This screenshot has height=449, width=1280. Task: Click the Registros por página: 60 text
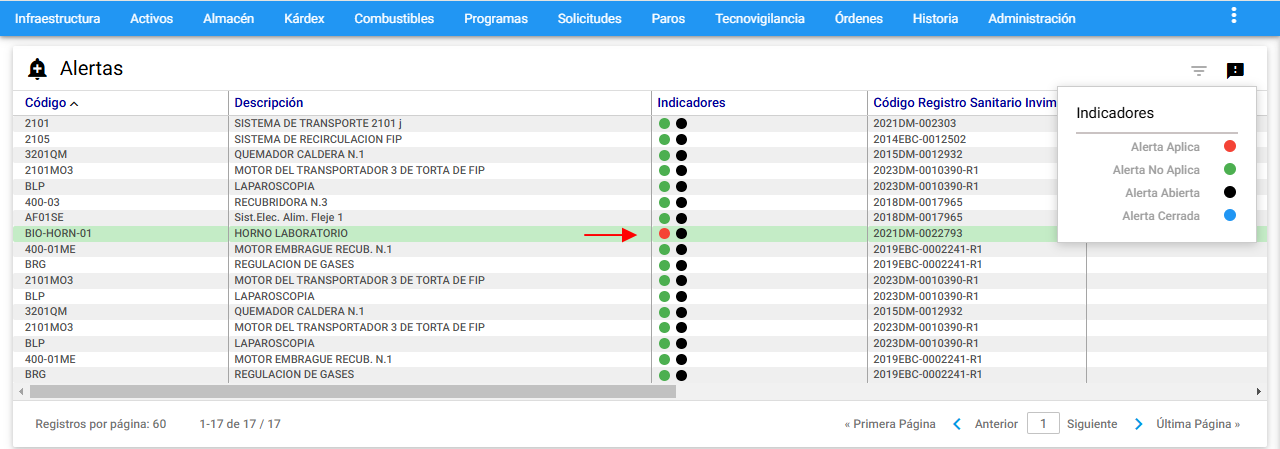coord(100,424)
